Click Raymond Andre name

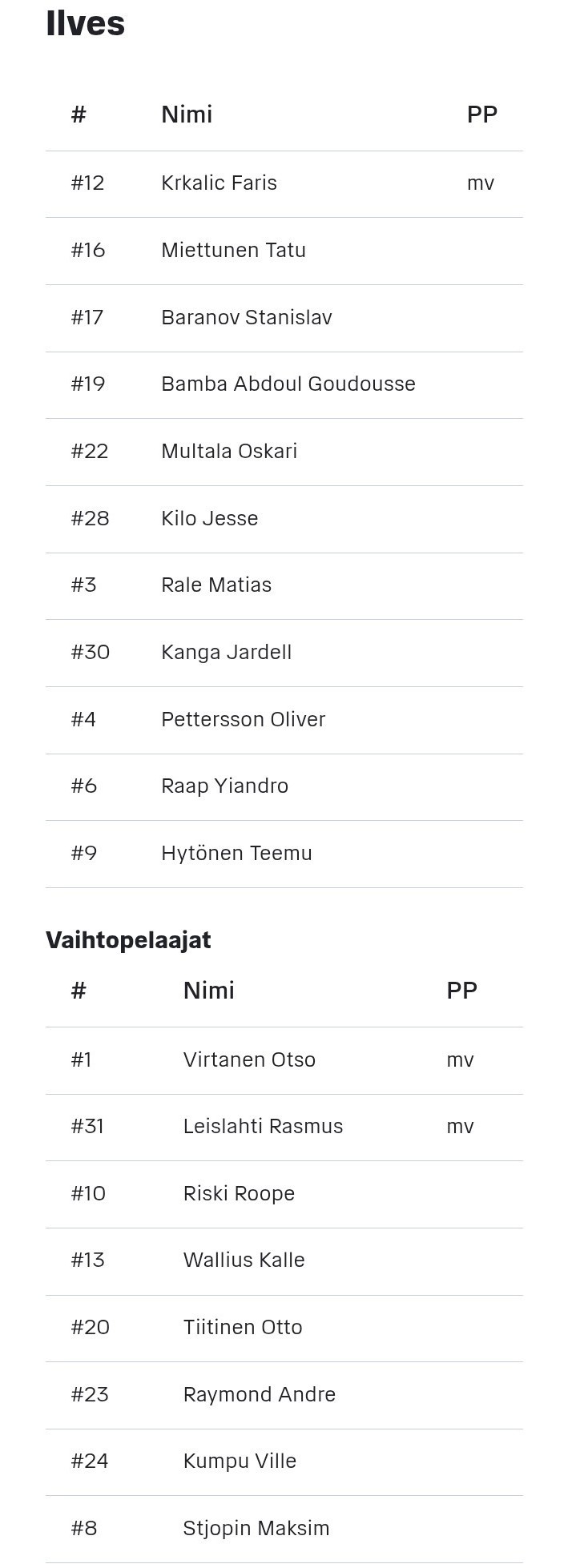click(259, 1394)
